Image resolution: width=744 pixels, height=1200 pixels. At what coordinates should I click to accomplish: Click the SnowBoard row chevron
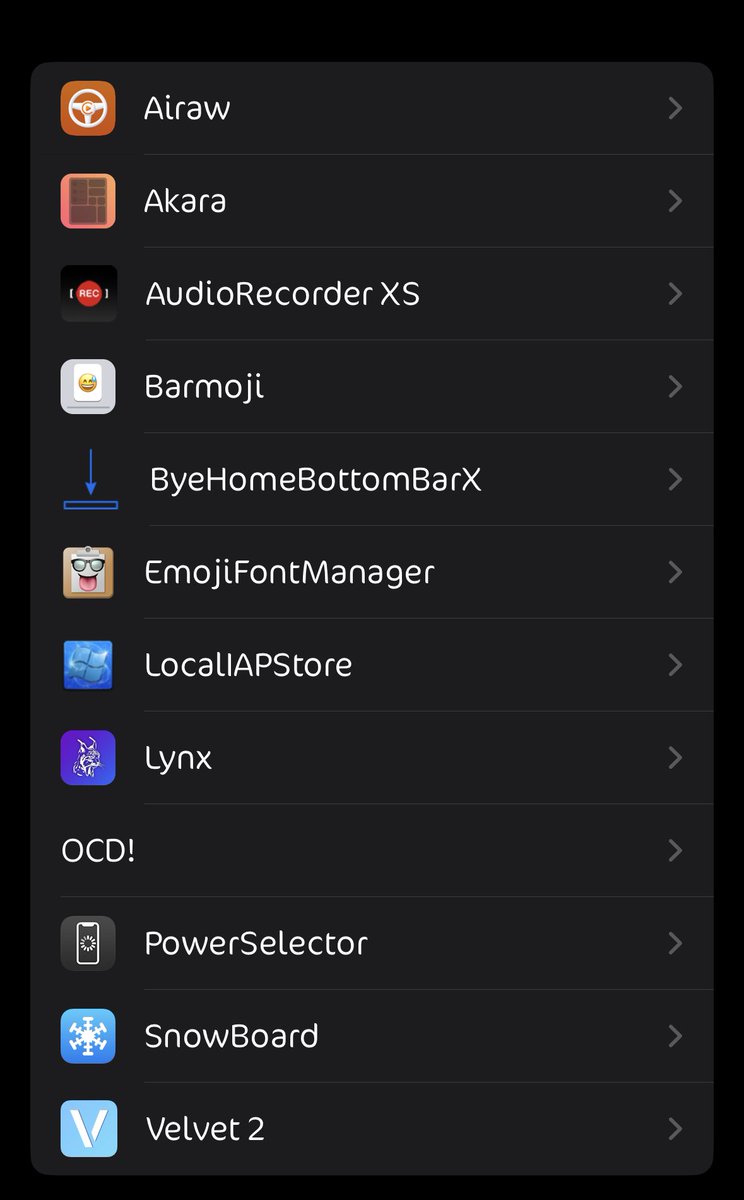(676, 1036)
